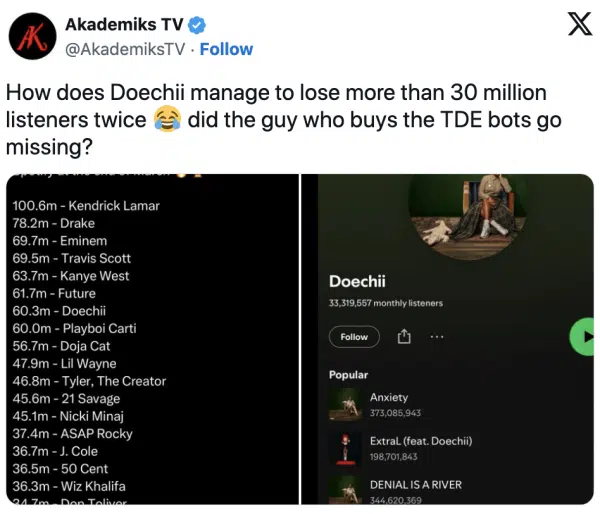Viewport: 600px width, 514px height.
Task: Follow Akademiks TV on X
Action: (x=230, y=49)
